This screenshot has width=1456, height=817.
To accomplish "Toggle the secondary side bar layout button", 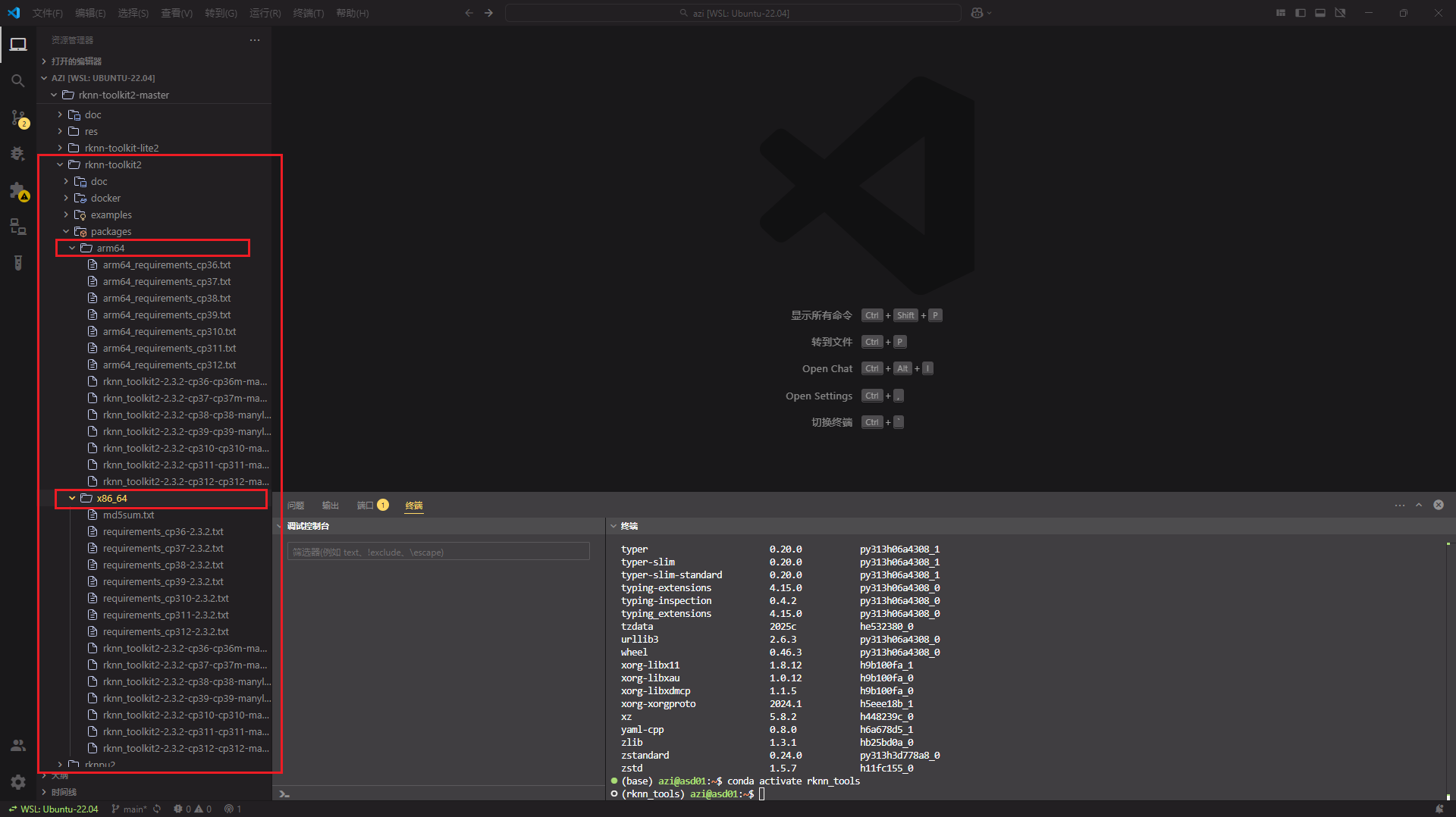I will pos(1340,13).
